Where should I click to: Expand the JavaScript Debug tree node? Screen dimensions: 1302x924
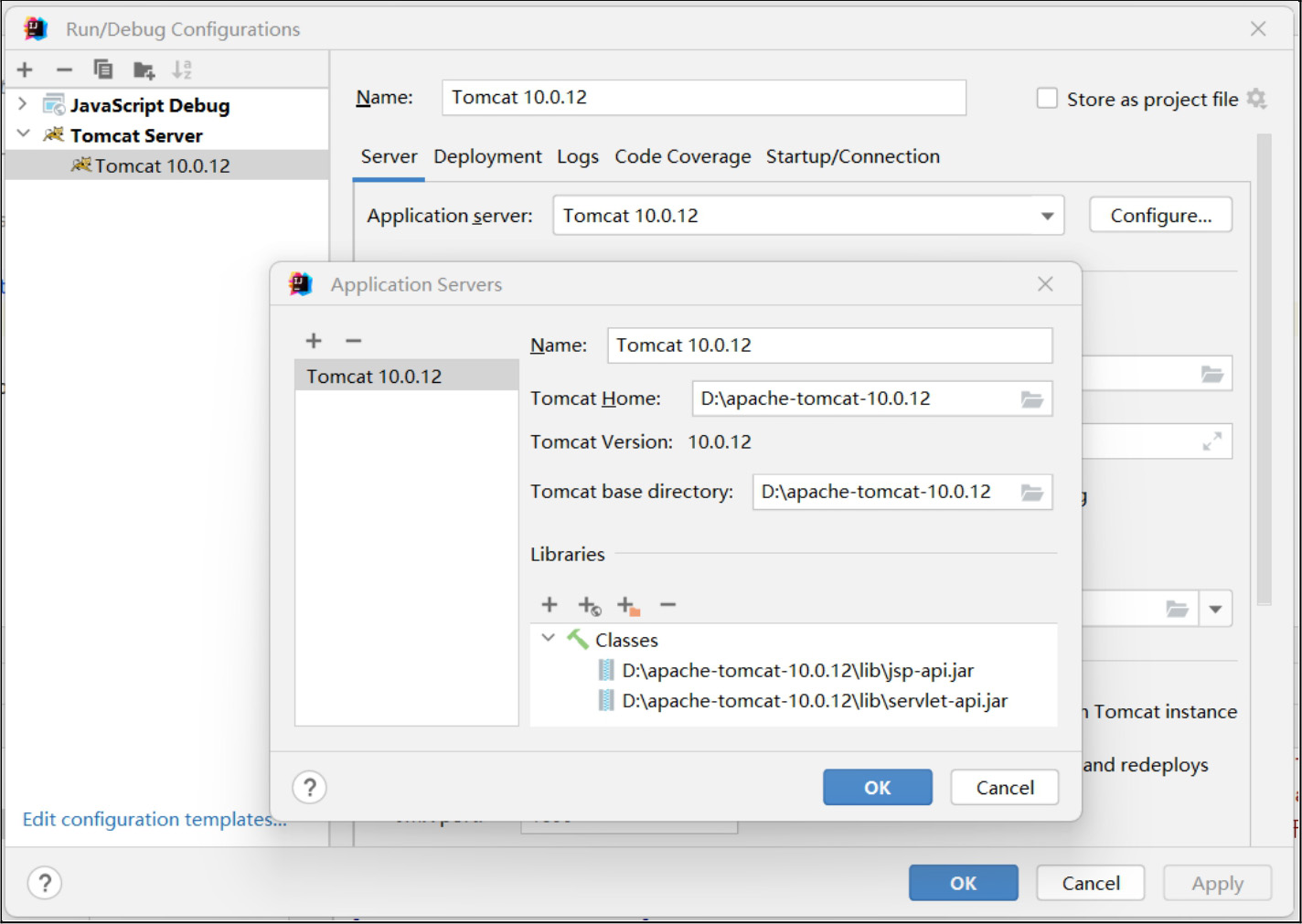click(x=23, y=104)
